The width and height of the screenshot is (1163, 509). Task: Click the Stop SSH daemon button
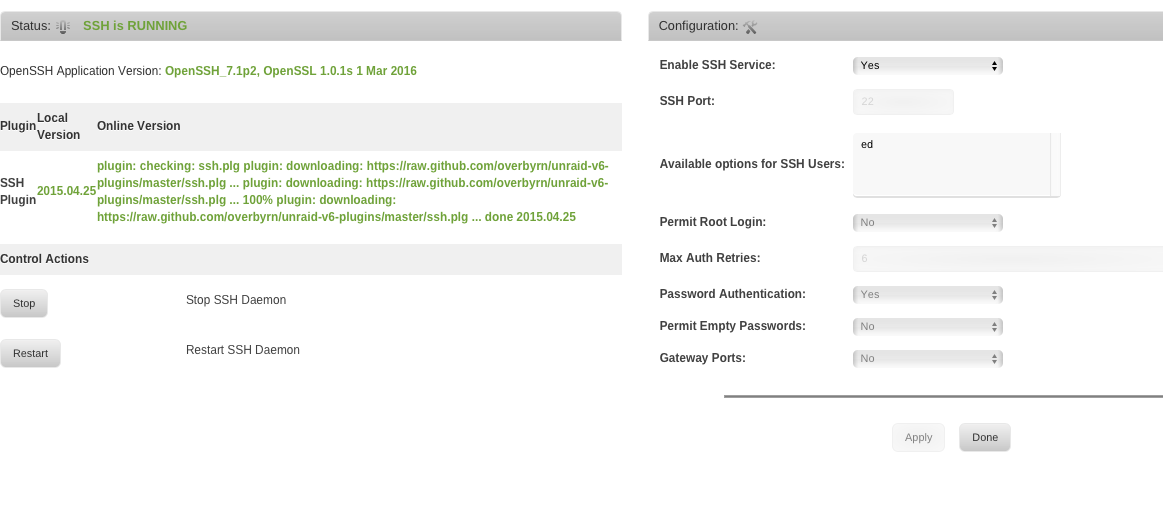pos(24,303)
